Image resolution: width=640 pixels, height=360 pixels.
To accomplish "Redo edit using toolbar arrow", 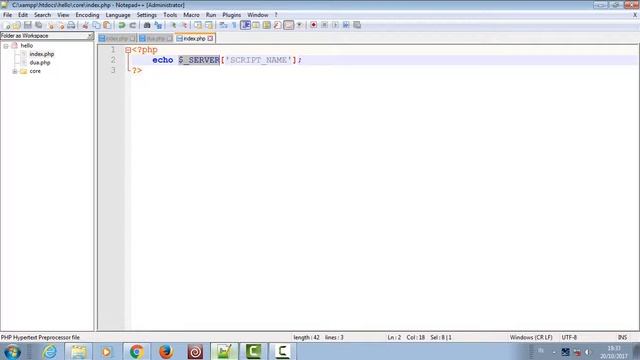I will [x=133, y=25].
